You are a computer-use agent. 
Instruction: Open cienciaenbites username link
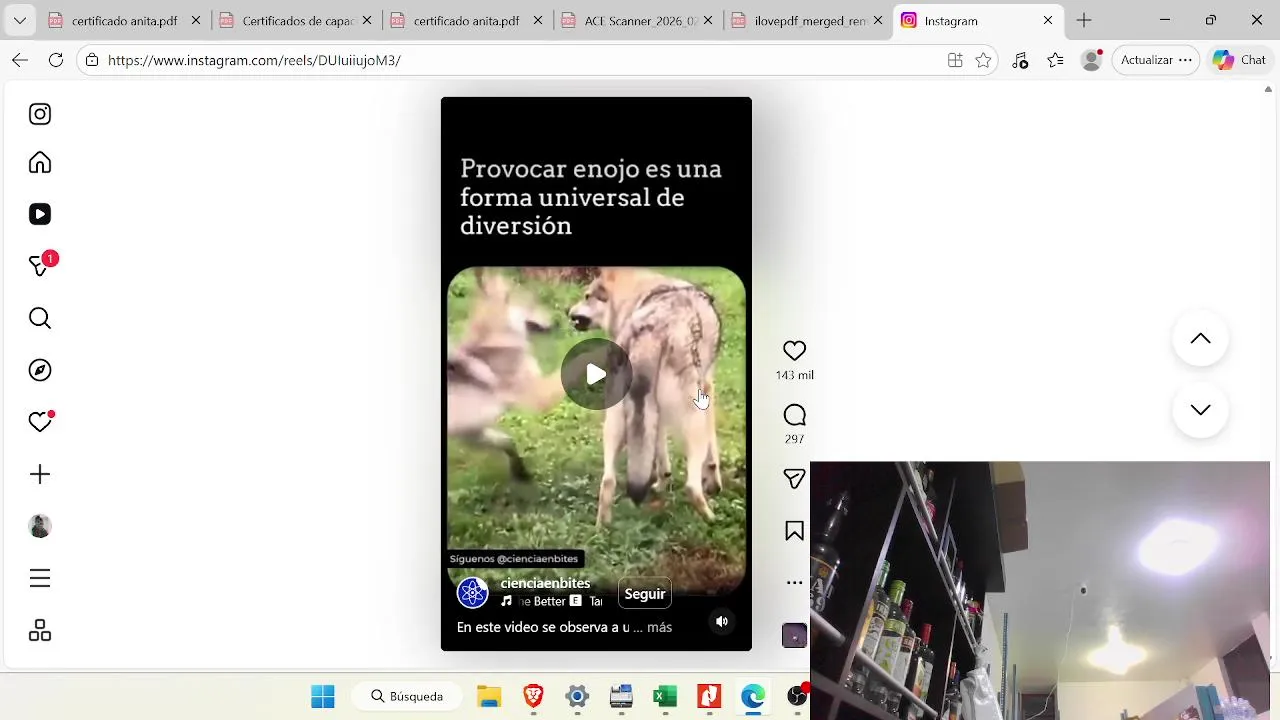point(545,583)
